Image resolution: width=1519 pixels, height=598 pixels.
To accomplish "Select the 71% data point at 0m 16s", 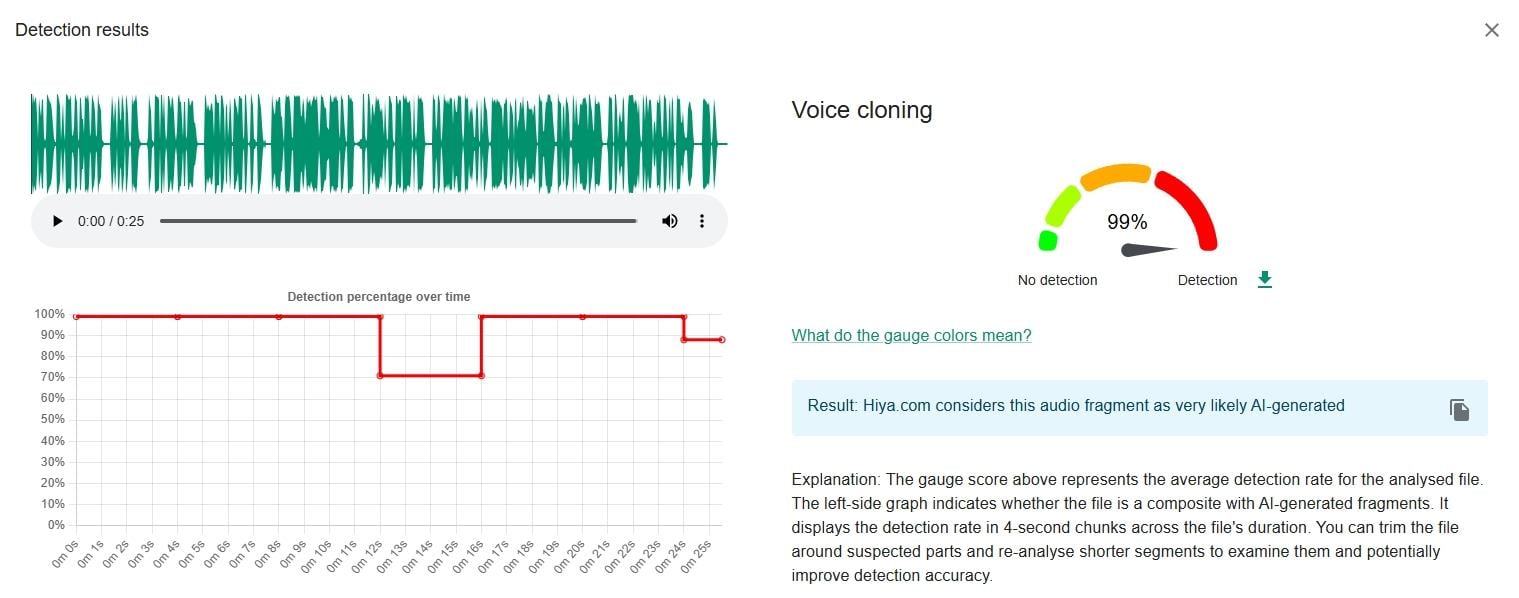I will (x=482, y=376).
